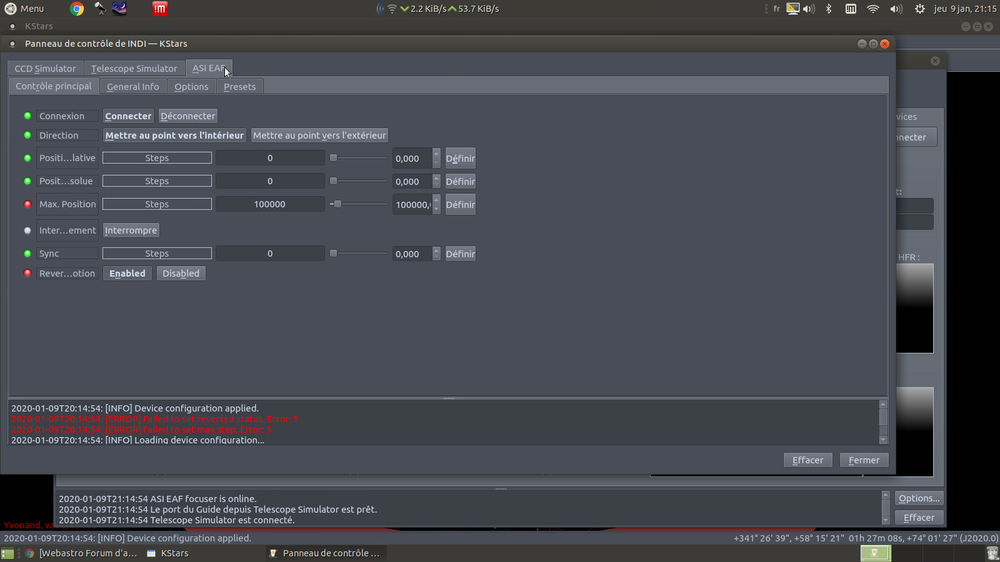Select Mettre au point vers l'extérieur
The height and width of the screenshot is (562, 1000).
319,135
